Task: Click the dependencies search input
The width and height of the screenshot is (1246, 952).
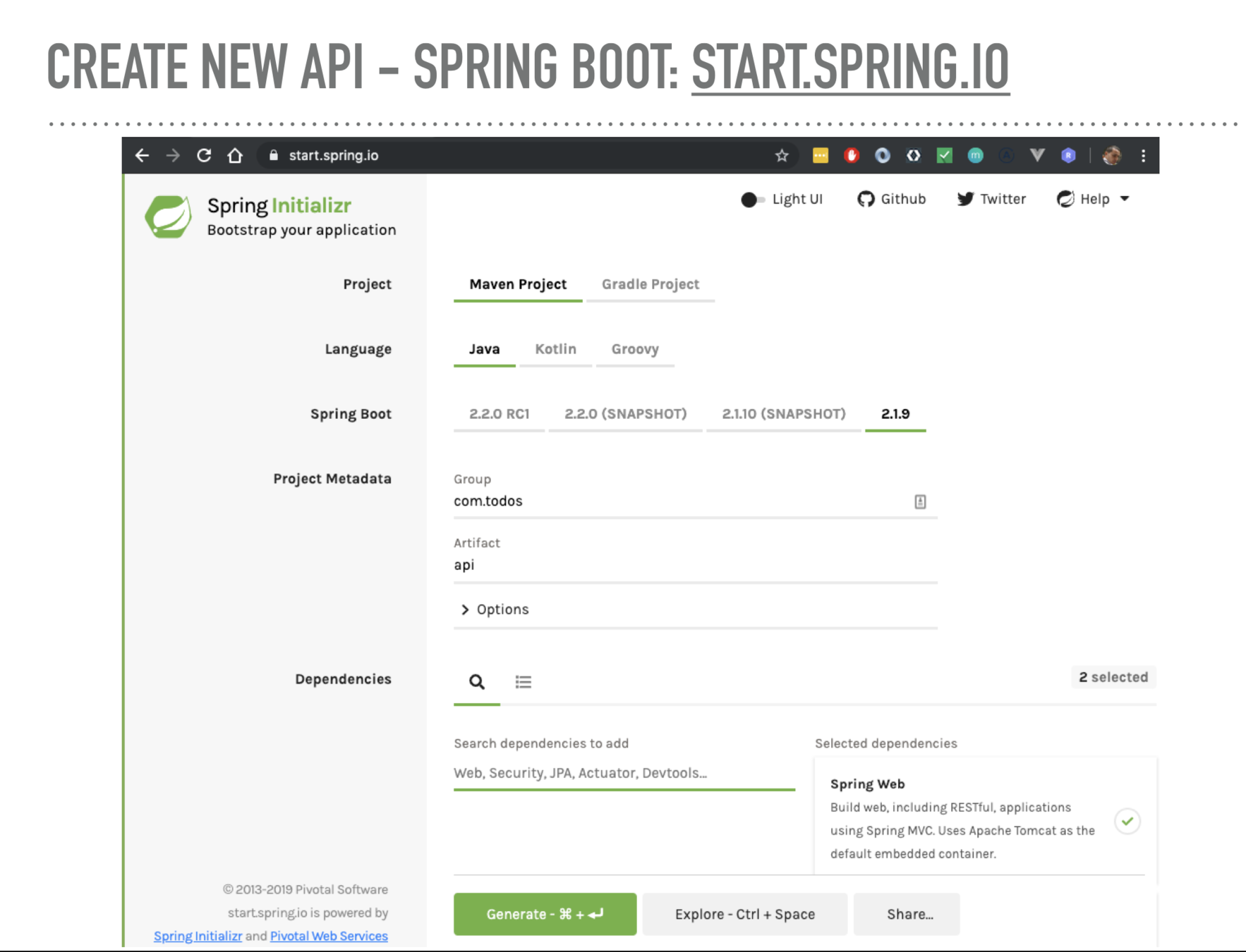Action: [624, 773]
